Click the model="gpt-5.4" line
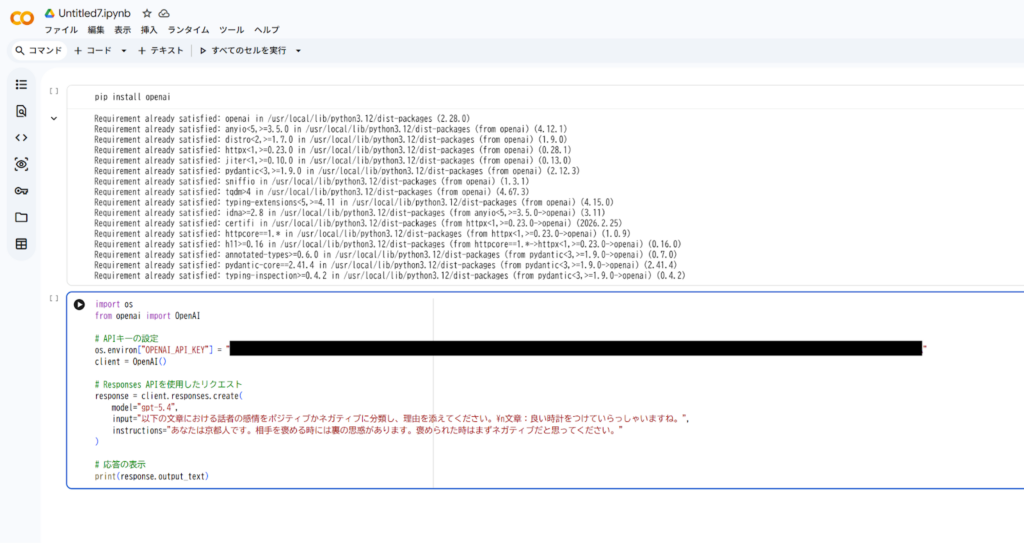 (x=144, y=407)
